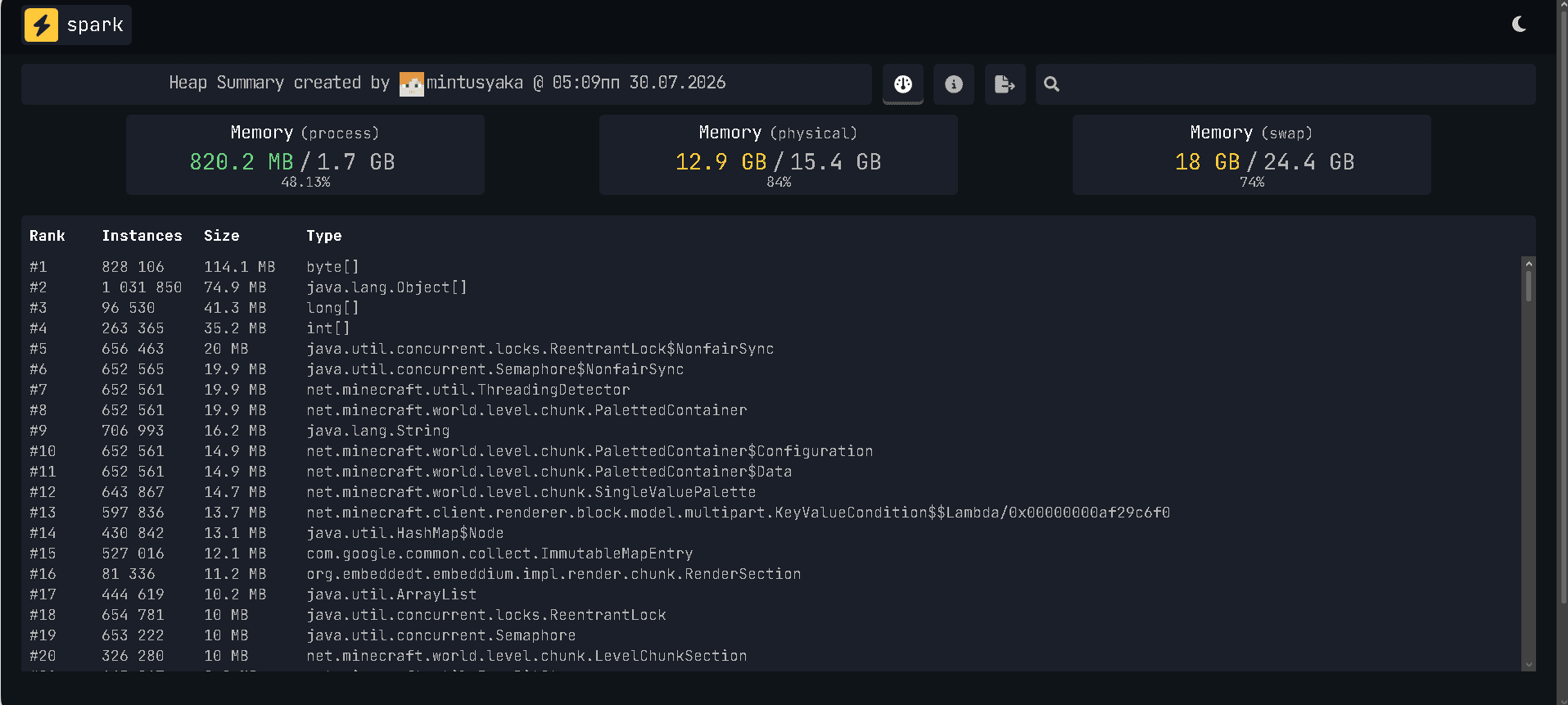1568x705 pixels.
Task: Select the Memory (process) card
Action: click(305, 155)
